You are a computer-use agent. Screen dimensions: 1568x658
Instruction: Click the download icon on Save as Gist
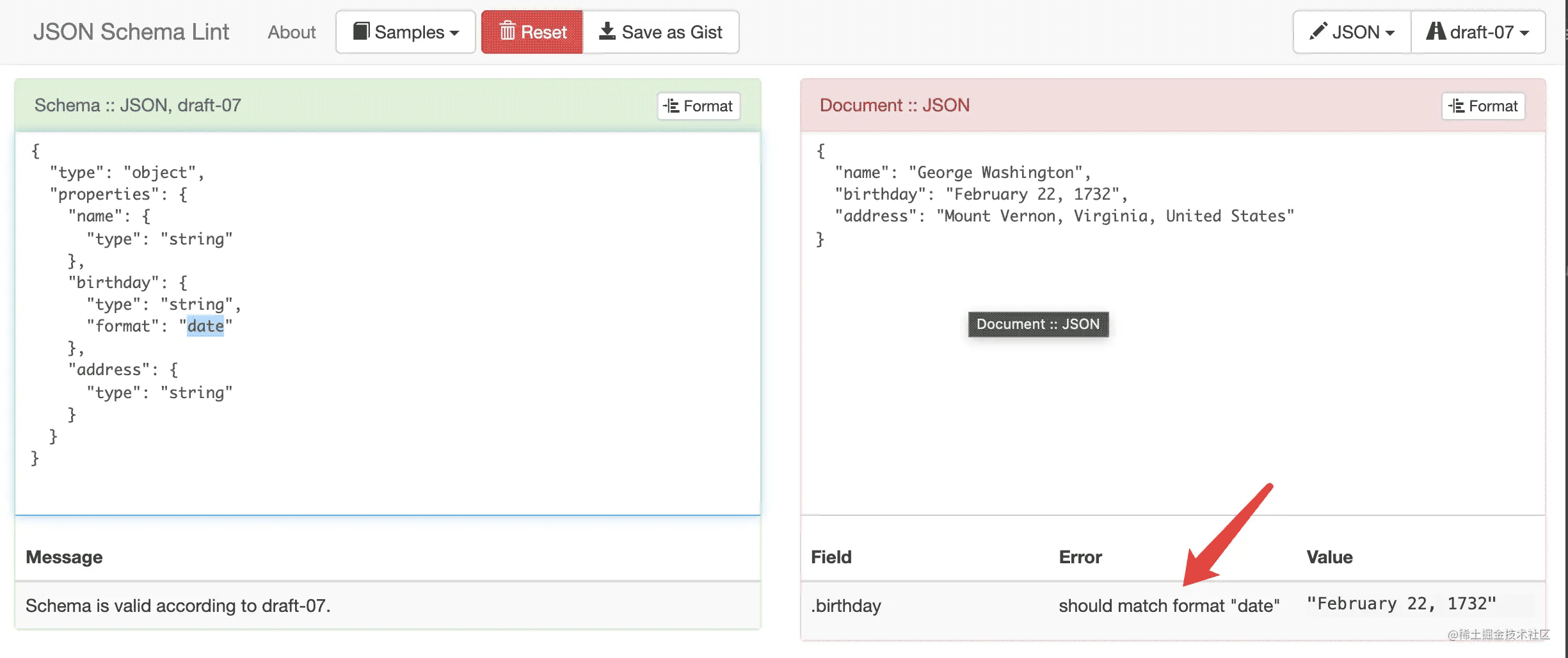coord(607,31)
